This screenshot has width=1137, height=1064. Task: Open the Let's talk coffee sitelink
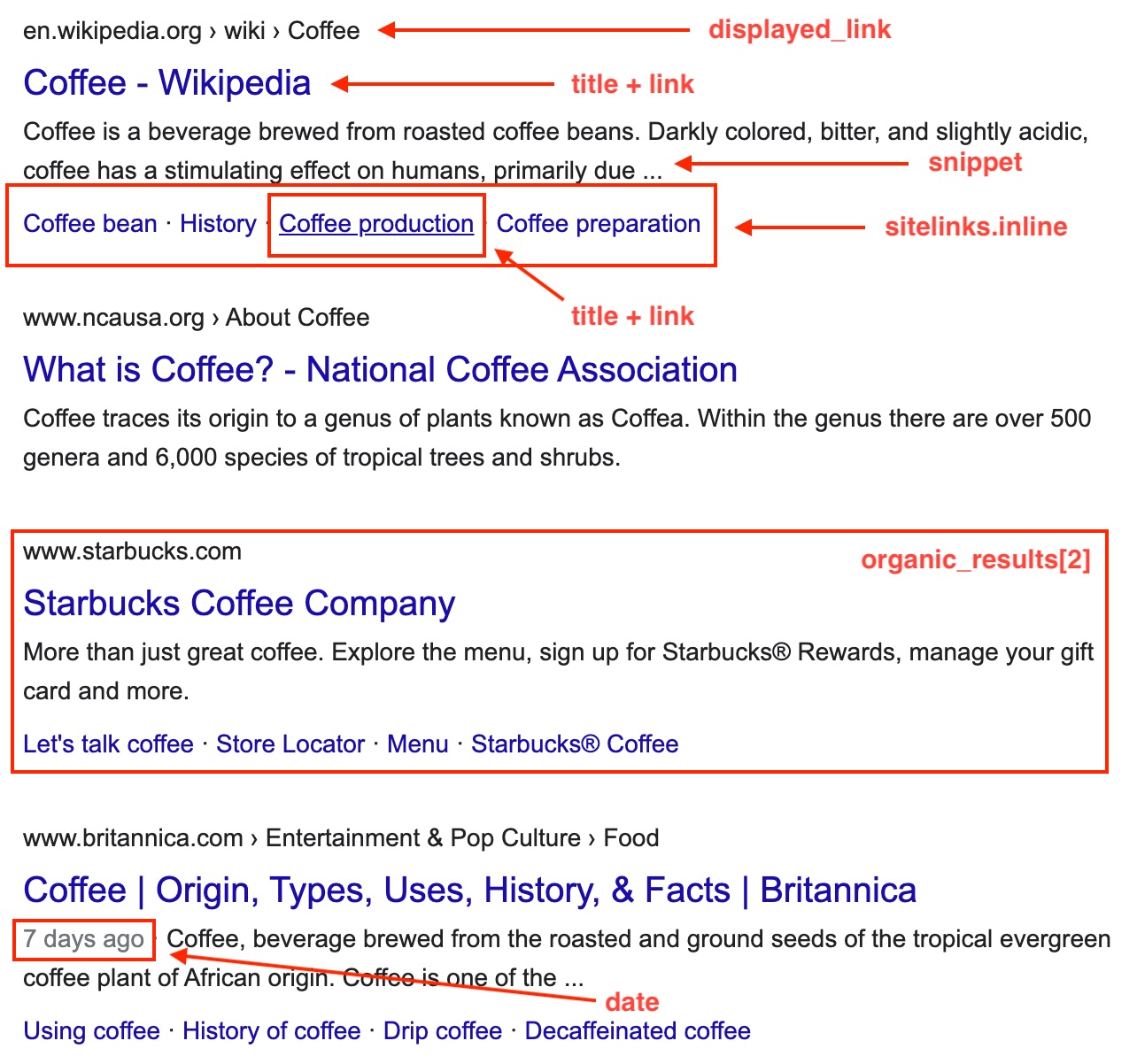pyautogui.click(x=108, y=744)
